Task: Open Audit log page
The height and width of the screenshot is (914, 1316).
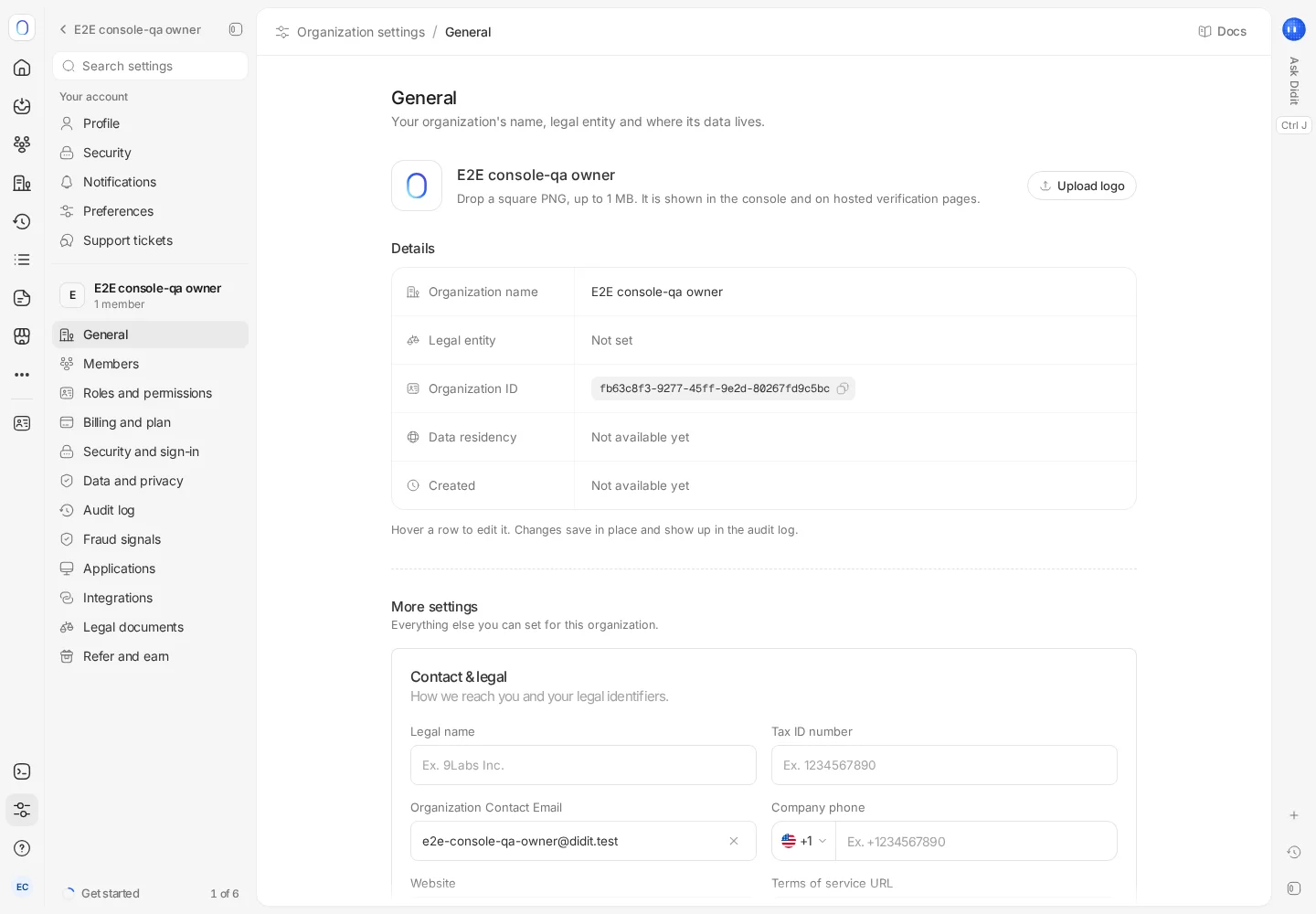Action: tap(150, 510)
